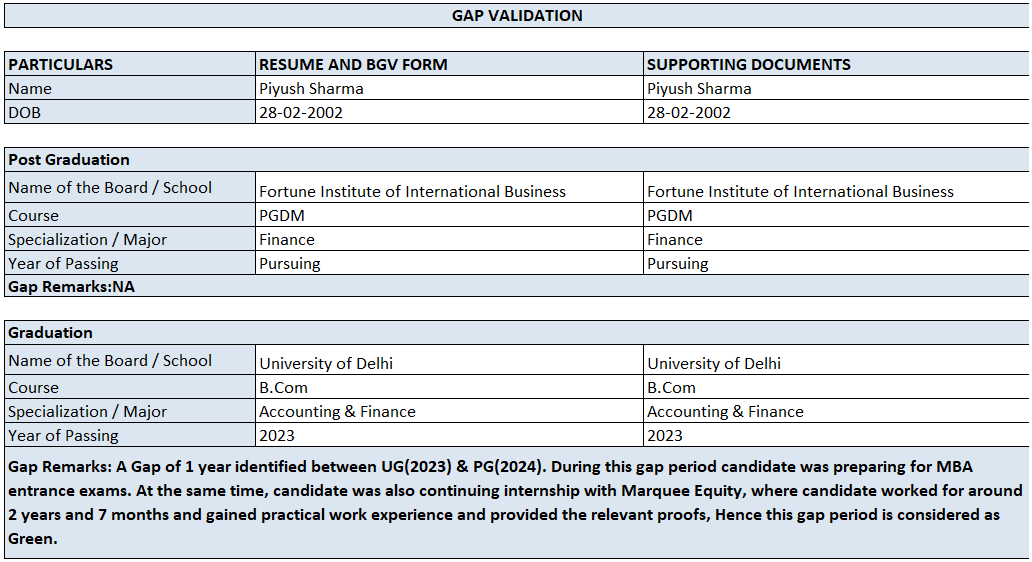This screenshot has height=562, width=1032.
Task: Select Accounting & Finance in Resume column
Action: (337, 411)
